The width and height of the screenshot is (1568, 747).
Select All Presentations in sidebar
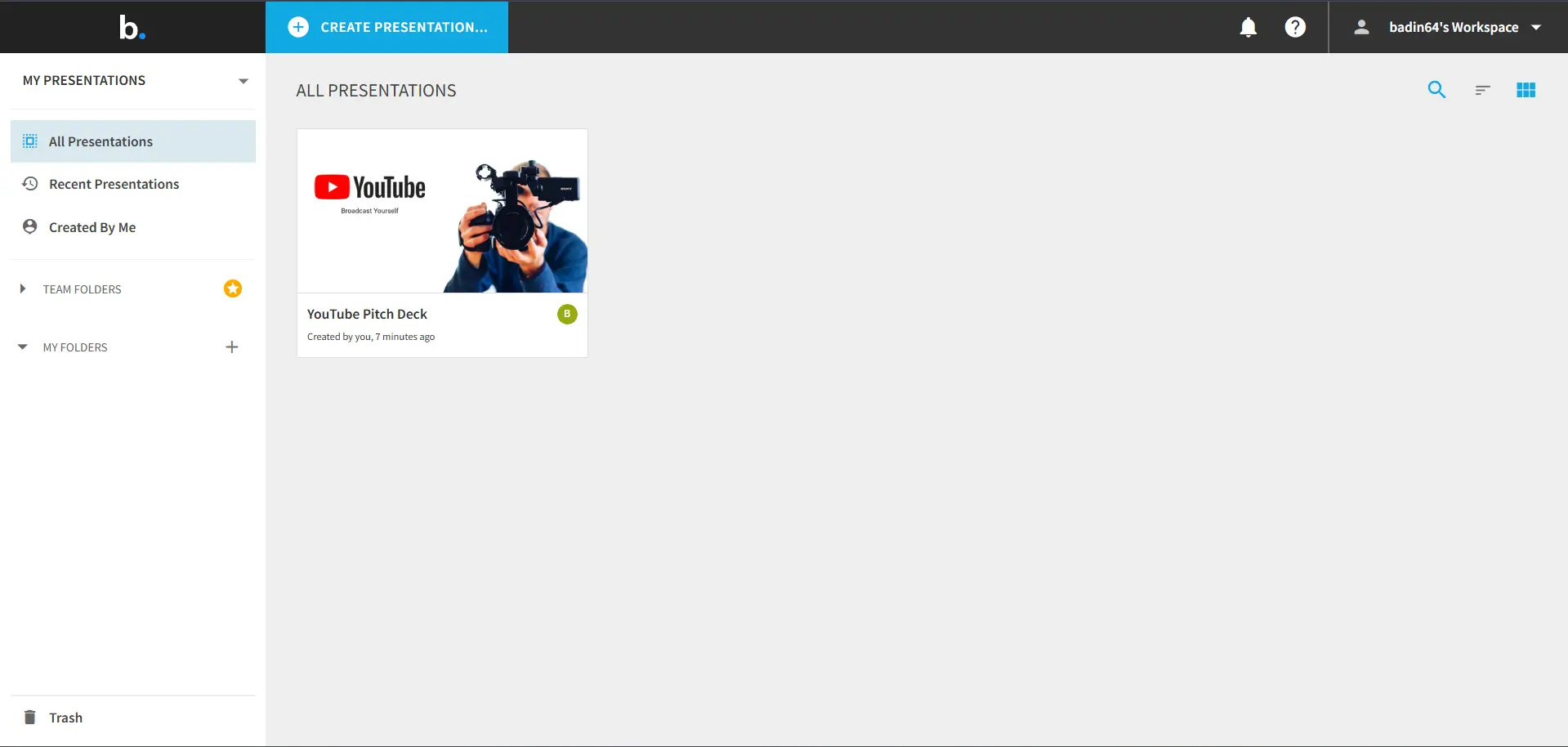[x=133, y=141]
